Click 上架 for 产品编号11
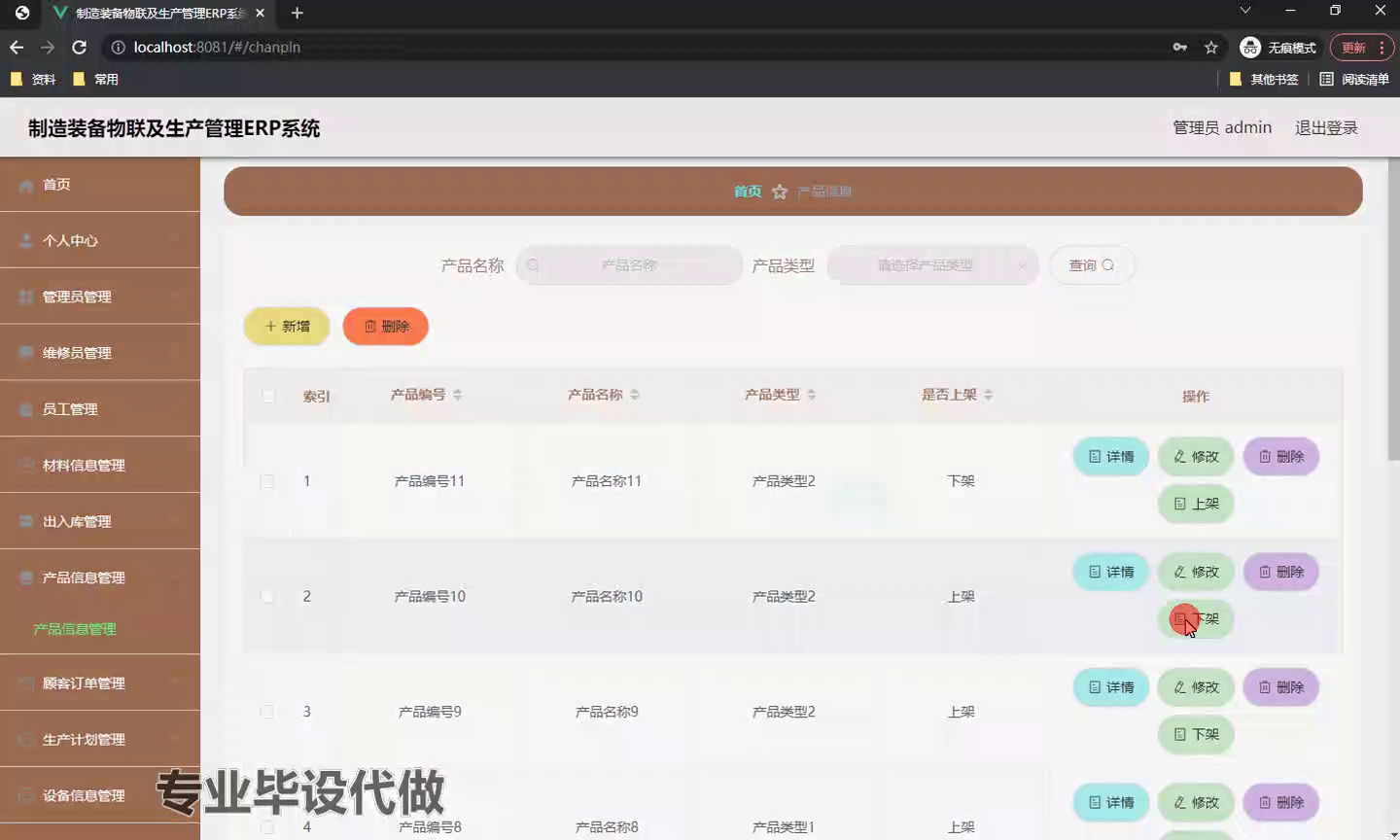The width and height of the screenshot is (1400, 840). pos(1196,504)
